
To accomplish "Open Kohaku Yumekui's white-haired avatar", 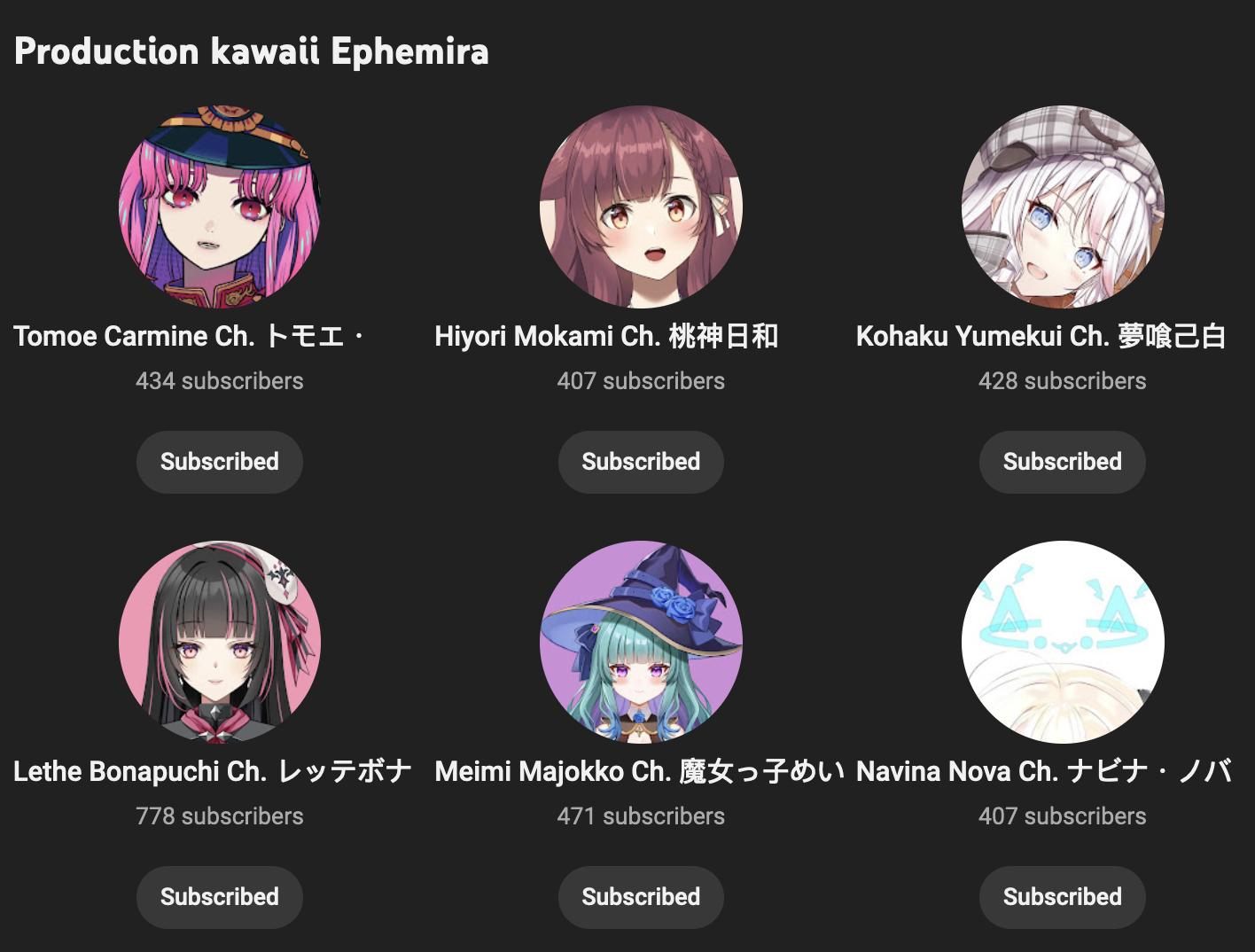I will click(x=1063, y=207).
